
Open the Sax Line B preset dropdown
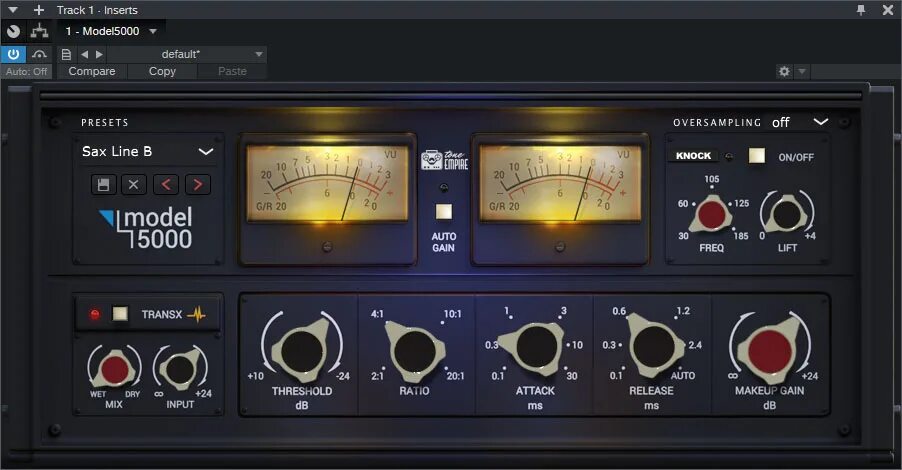pos(147,151)
